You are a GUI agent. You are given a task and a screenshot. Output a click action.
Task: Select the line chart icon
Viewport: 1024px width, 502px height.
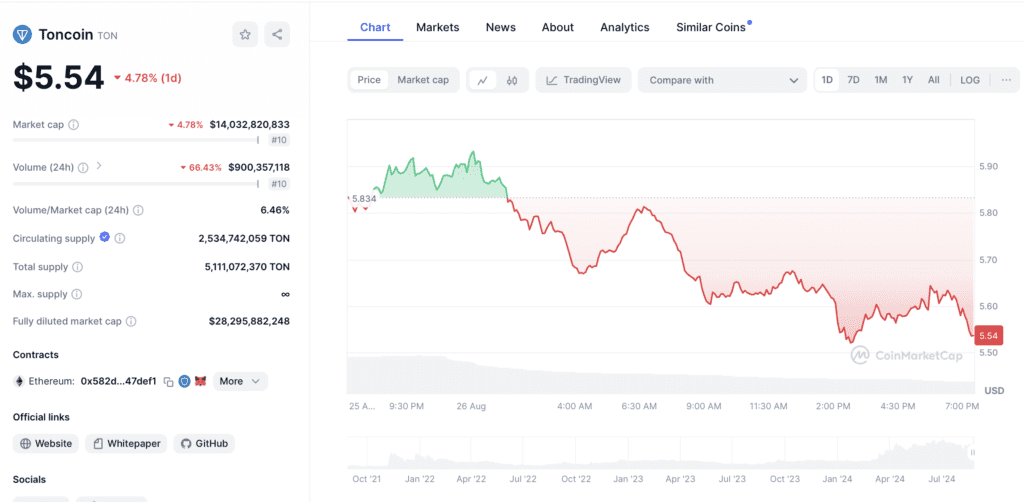483,80
